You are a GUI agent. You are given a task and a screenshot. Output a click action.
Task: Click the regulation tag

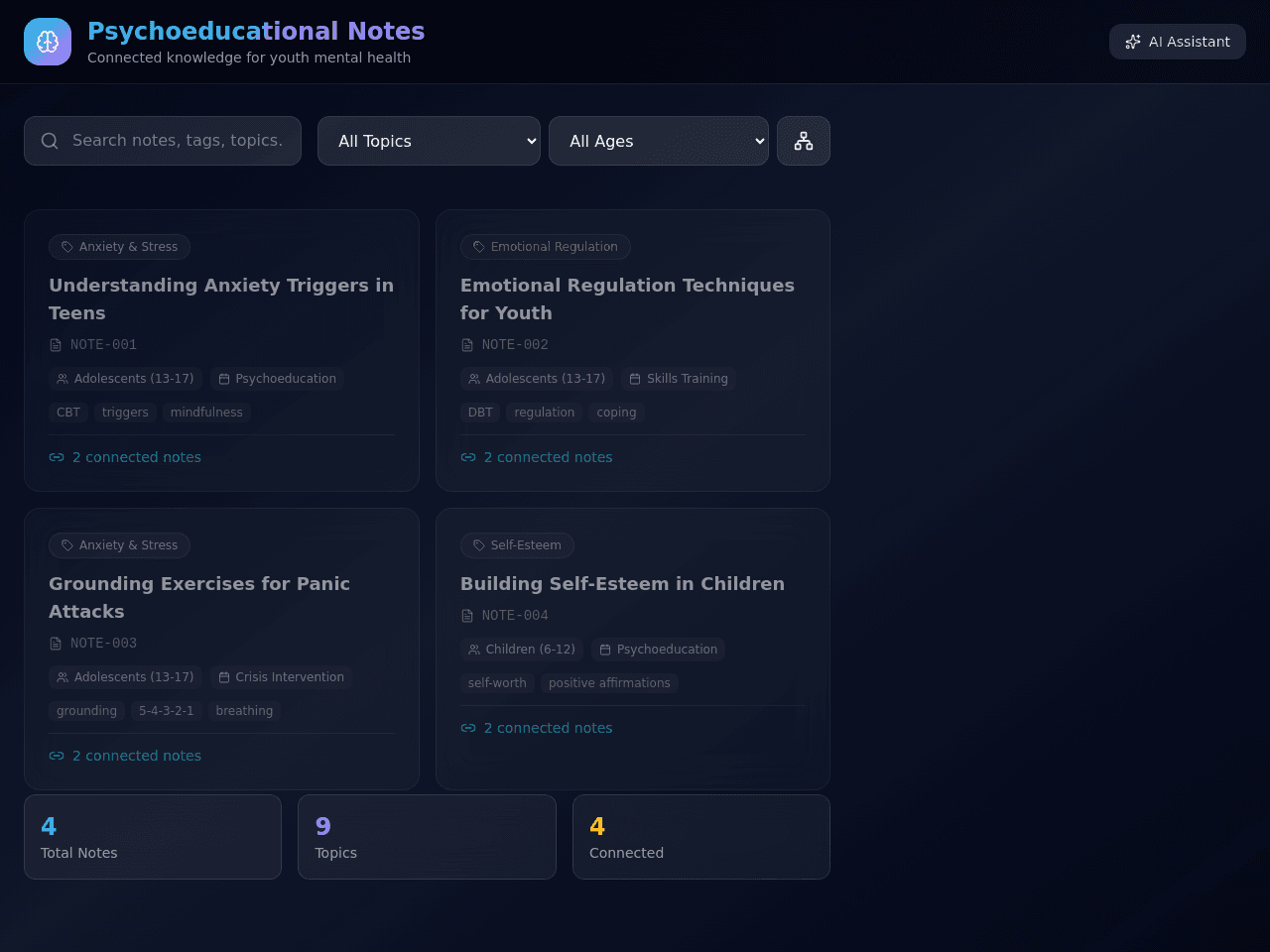click(x=545, y=413)
